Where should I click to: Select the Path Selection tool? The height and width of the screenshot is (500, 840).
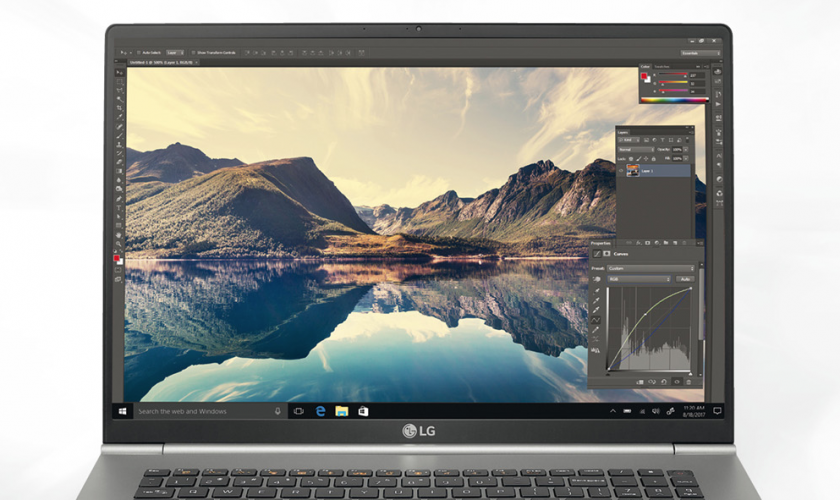[x=119, y=217]
